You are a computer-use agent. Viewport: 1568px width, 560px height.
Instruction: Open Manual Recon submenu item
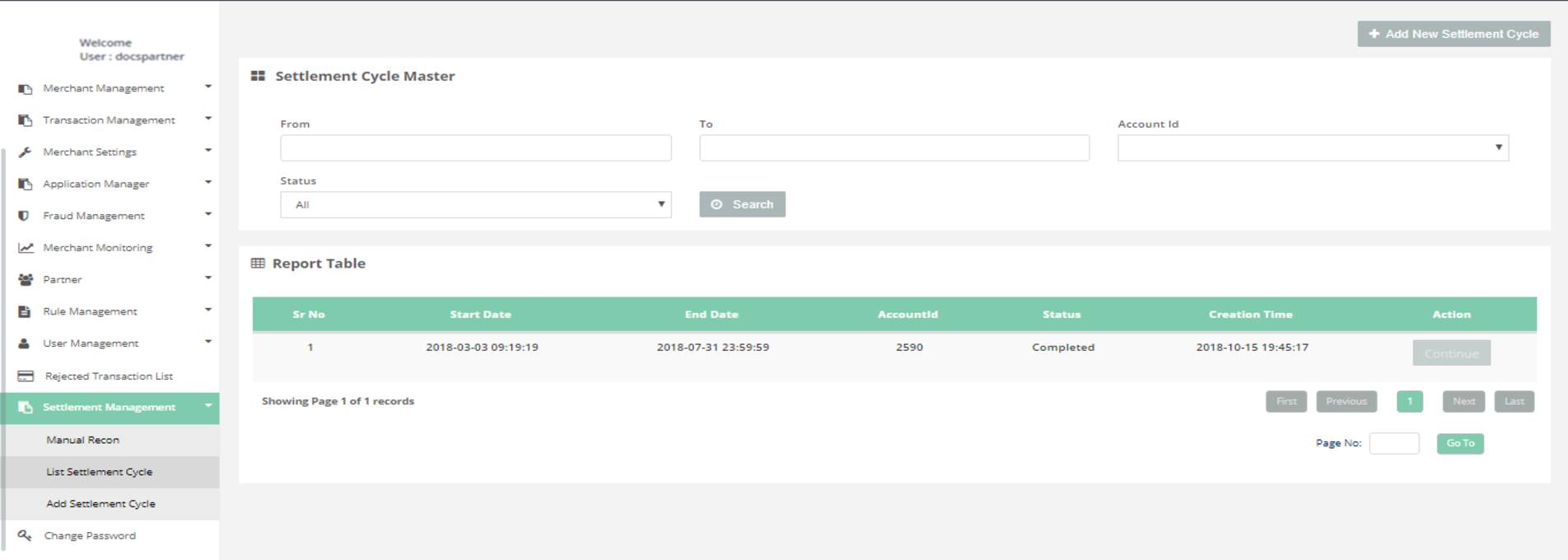pyautogui.click(x=83, y=440)
